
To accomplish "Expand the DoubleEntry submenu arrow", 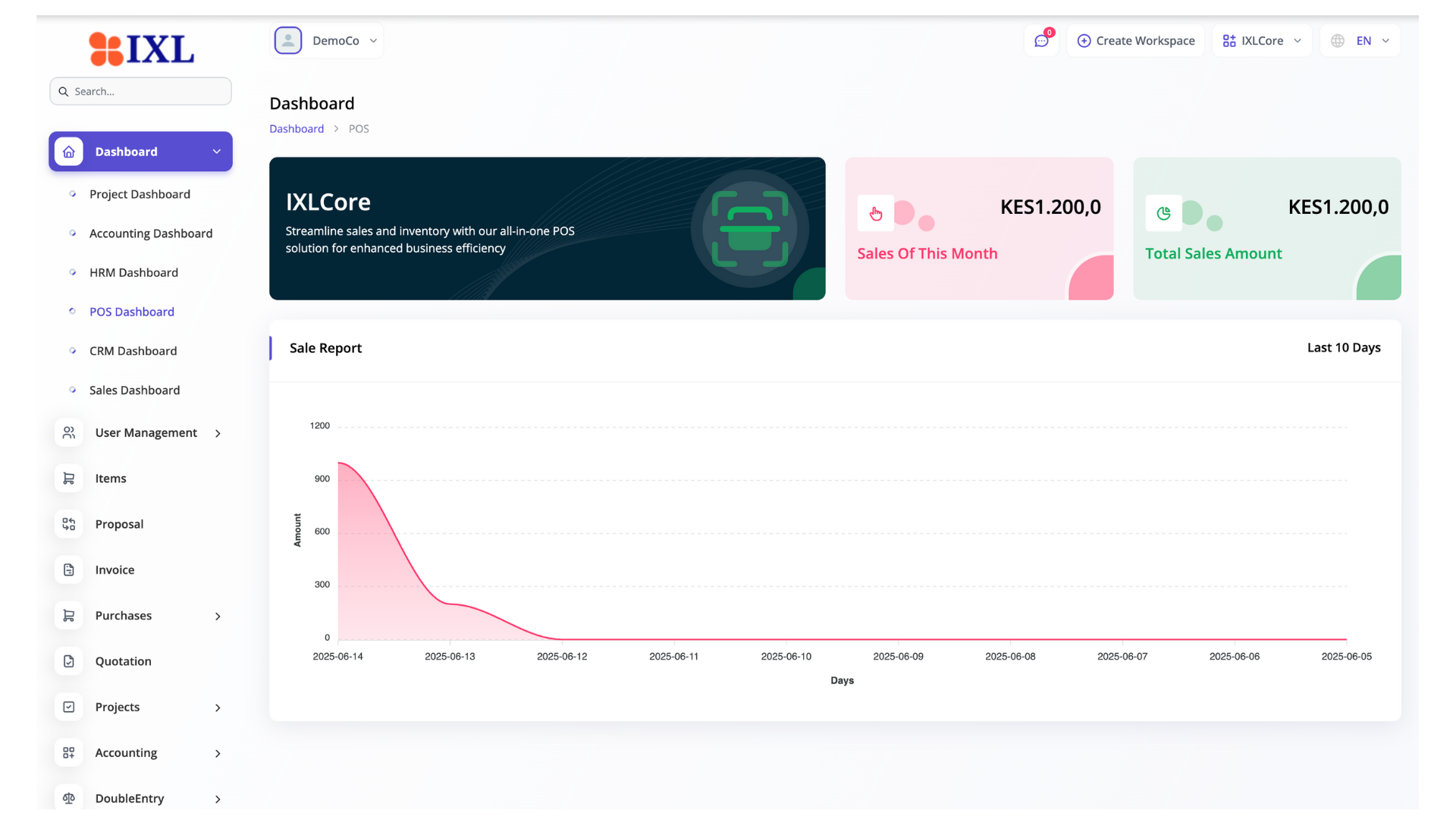I will (218, 799).
